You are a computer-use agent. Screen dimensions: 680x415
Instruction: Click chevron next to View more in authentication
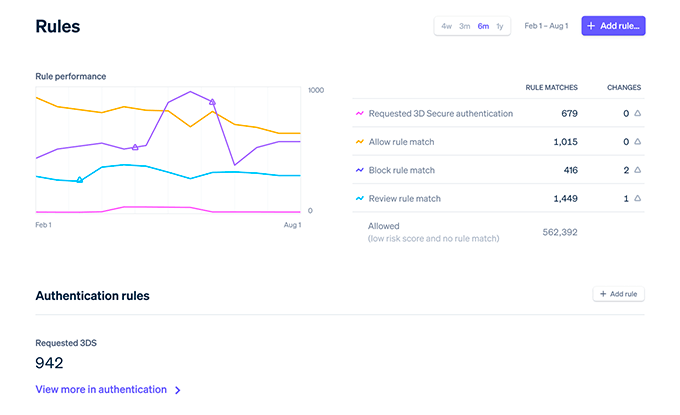pos(177,390)
